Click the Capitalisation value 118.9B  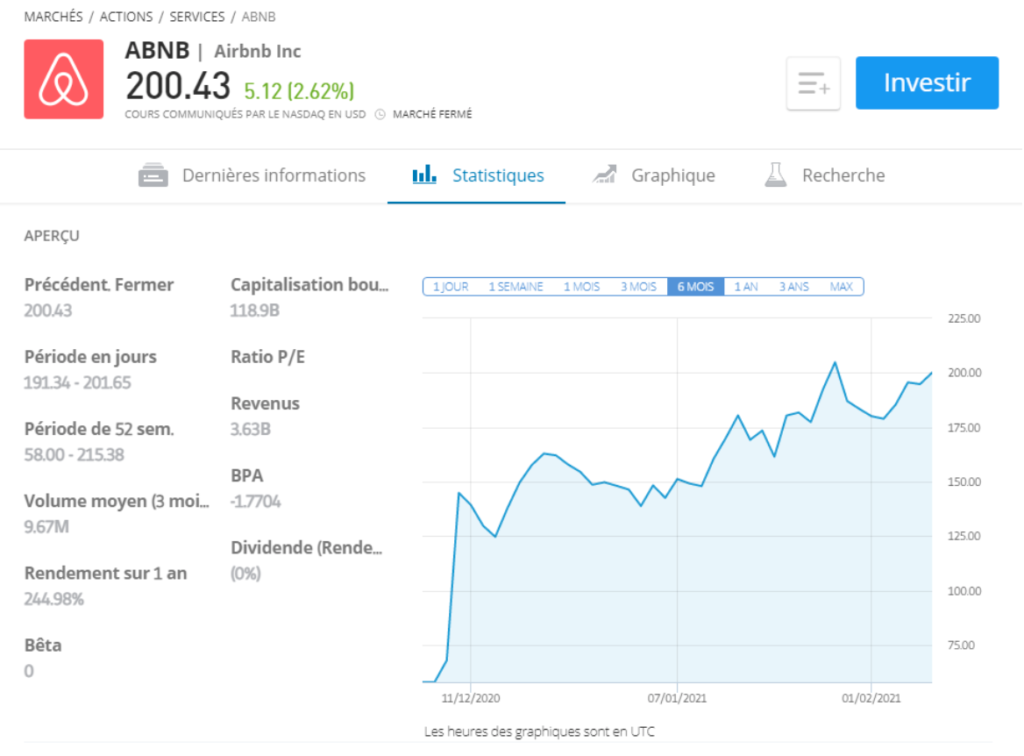(x=255, y=310)
